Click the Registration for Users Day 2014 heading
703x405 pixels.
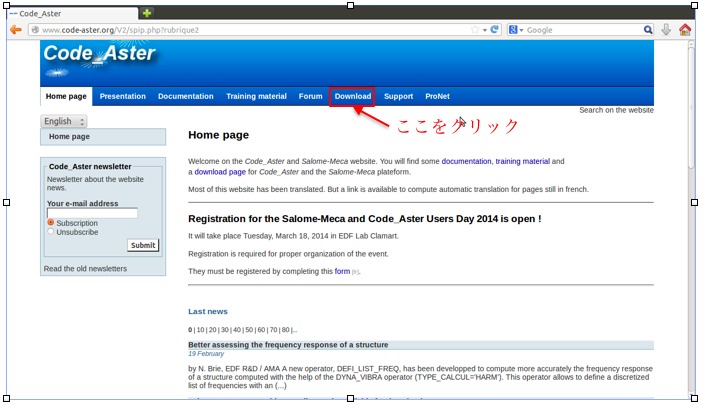(365, 219)
